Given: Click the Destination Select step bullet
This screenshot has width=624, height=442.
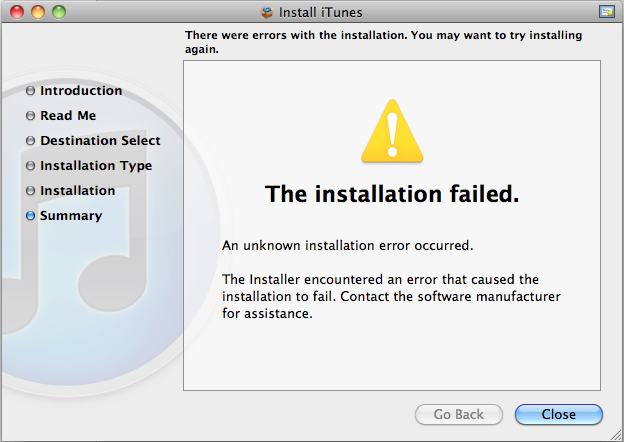Looking at the screenshot, I should [30, 141].
